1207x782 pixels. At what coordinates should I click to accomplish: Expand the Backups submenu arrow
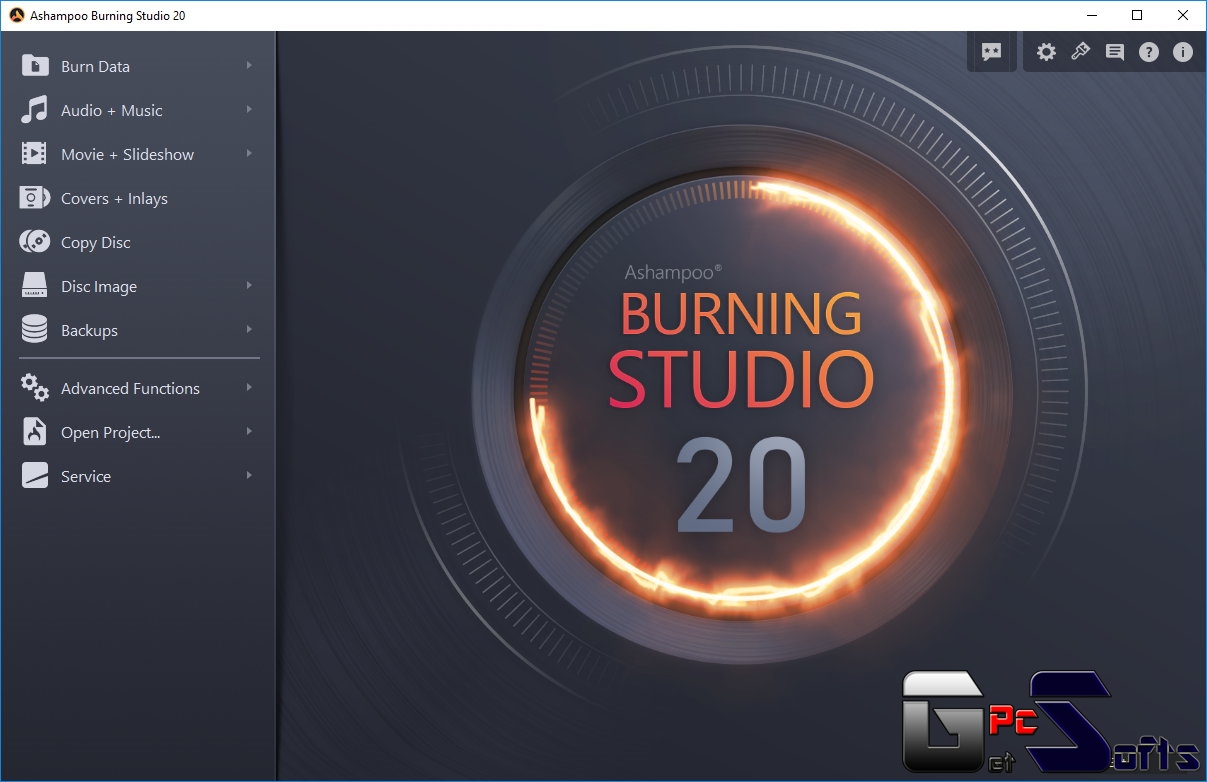click(249, 330)
